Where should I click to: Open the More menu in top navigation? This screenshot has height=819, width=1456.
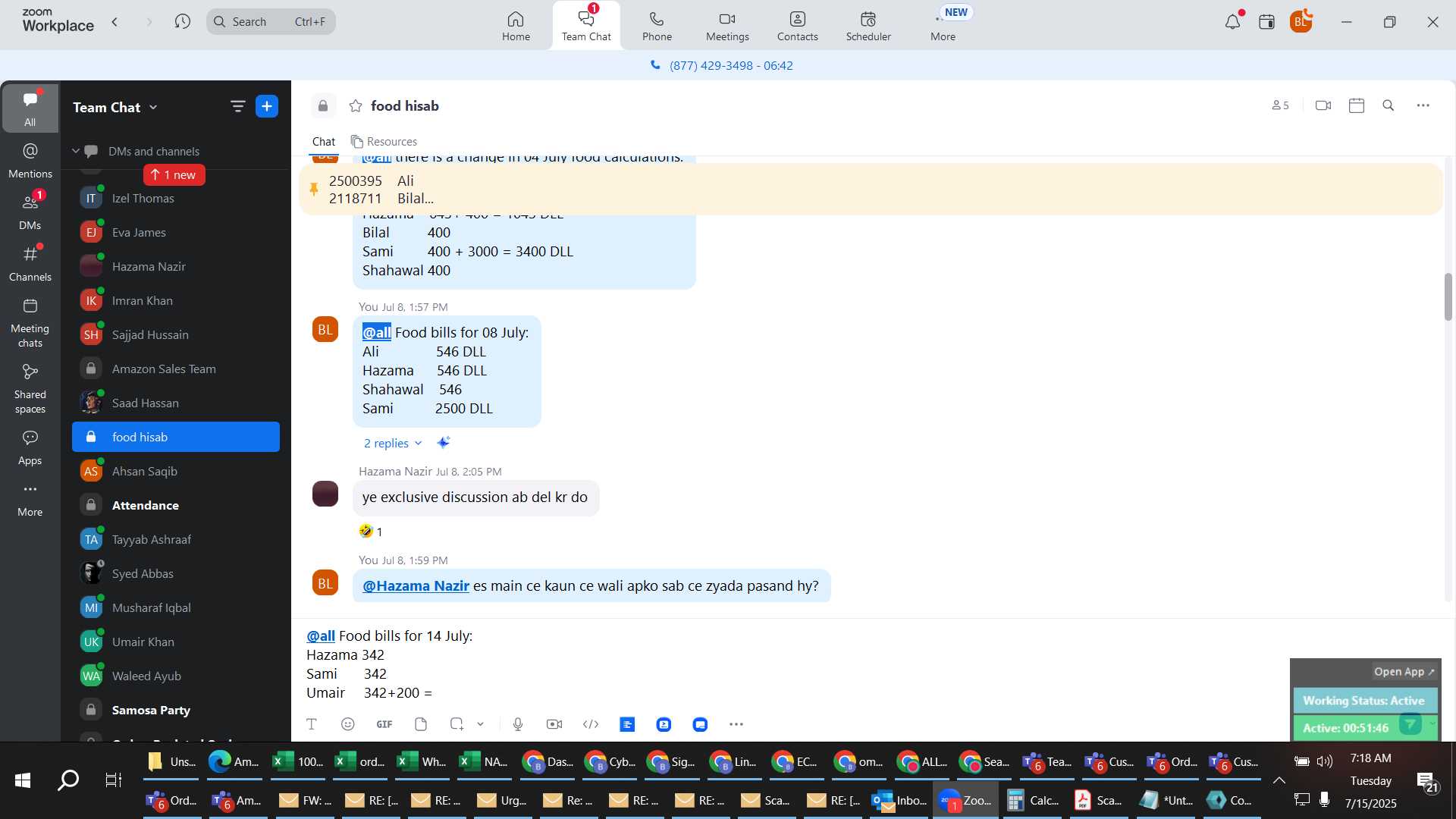[x=943, y=26]
